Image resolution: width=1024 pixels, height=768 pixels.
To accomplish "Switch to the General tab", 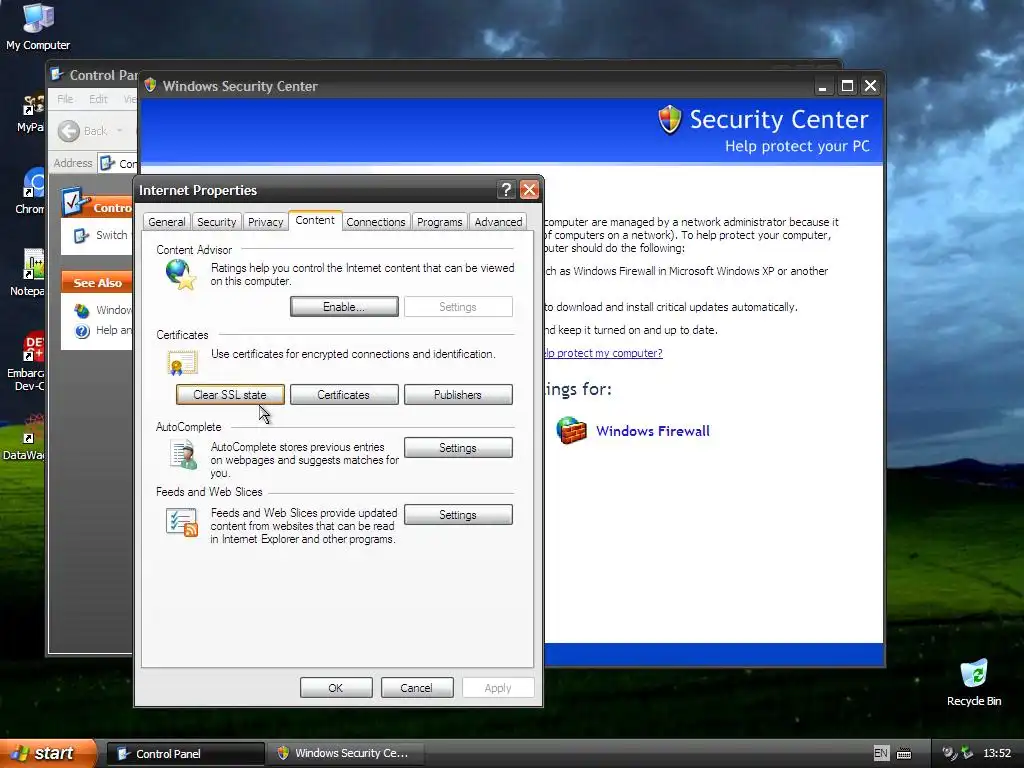I will 167,222.
